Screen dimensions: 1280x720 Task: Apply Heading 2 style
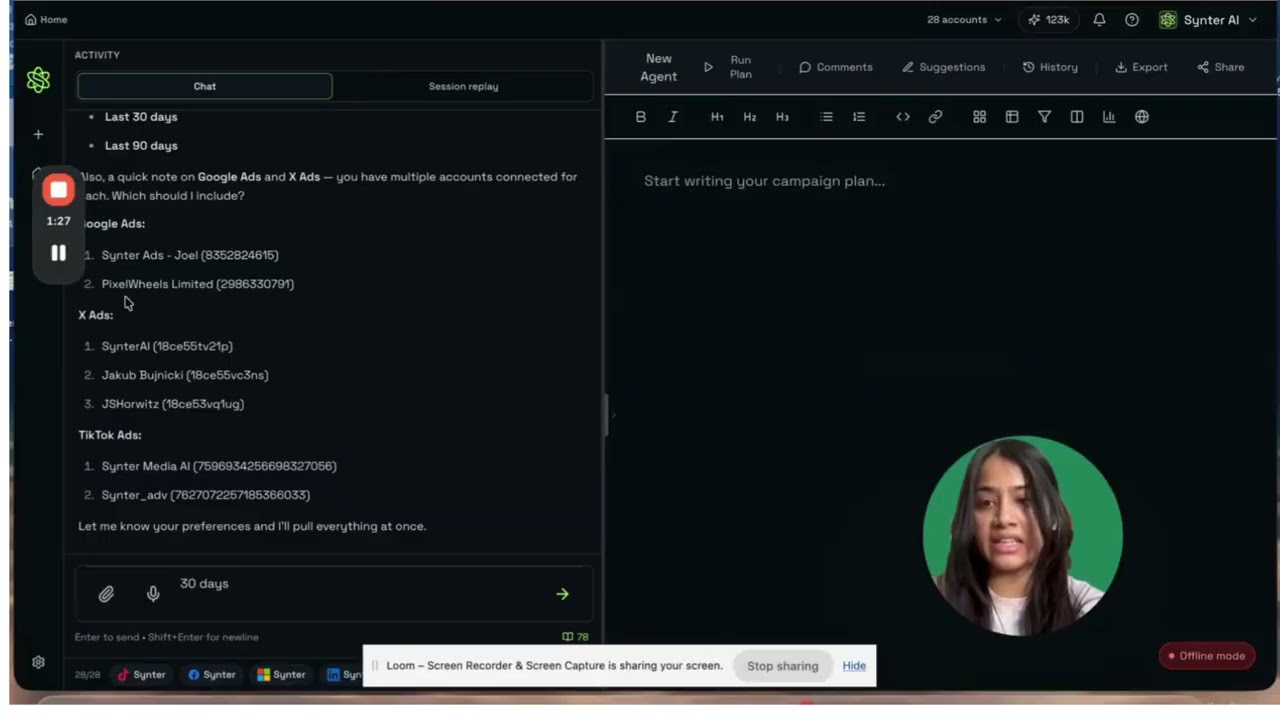pyautogui.click(x=750, y=117)
